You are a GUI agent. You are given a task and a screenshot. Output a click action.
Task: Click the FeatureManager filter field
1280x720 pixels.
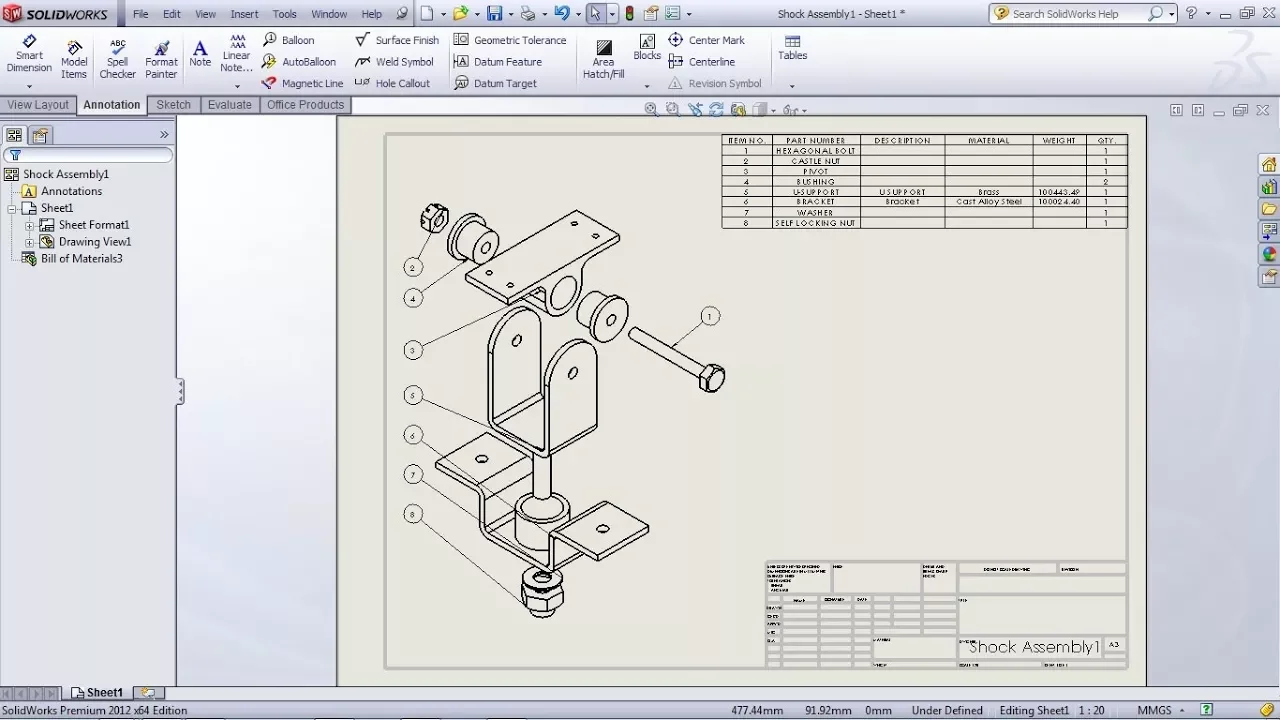[x=88, y=155]
